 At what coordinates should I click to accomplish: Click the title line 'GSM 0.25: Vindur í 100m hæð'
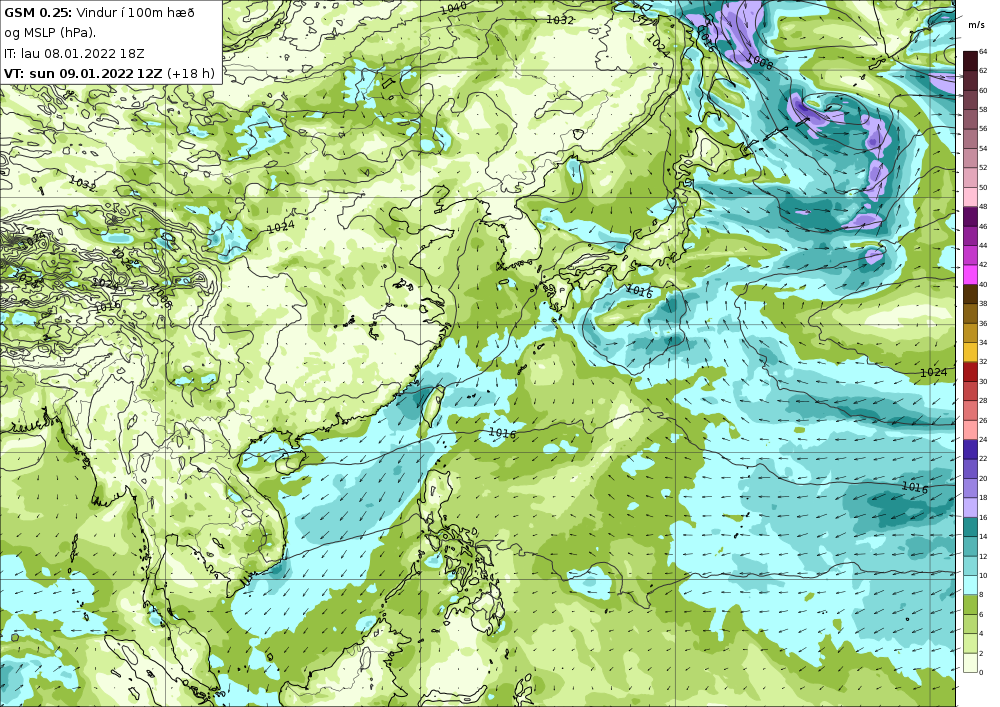tap(99, 12)
